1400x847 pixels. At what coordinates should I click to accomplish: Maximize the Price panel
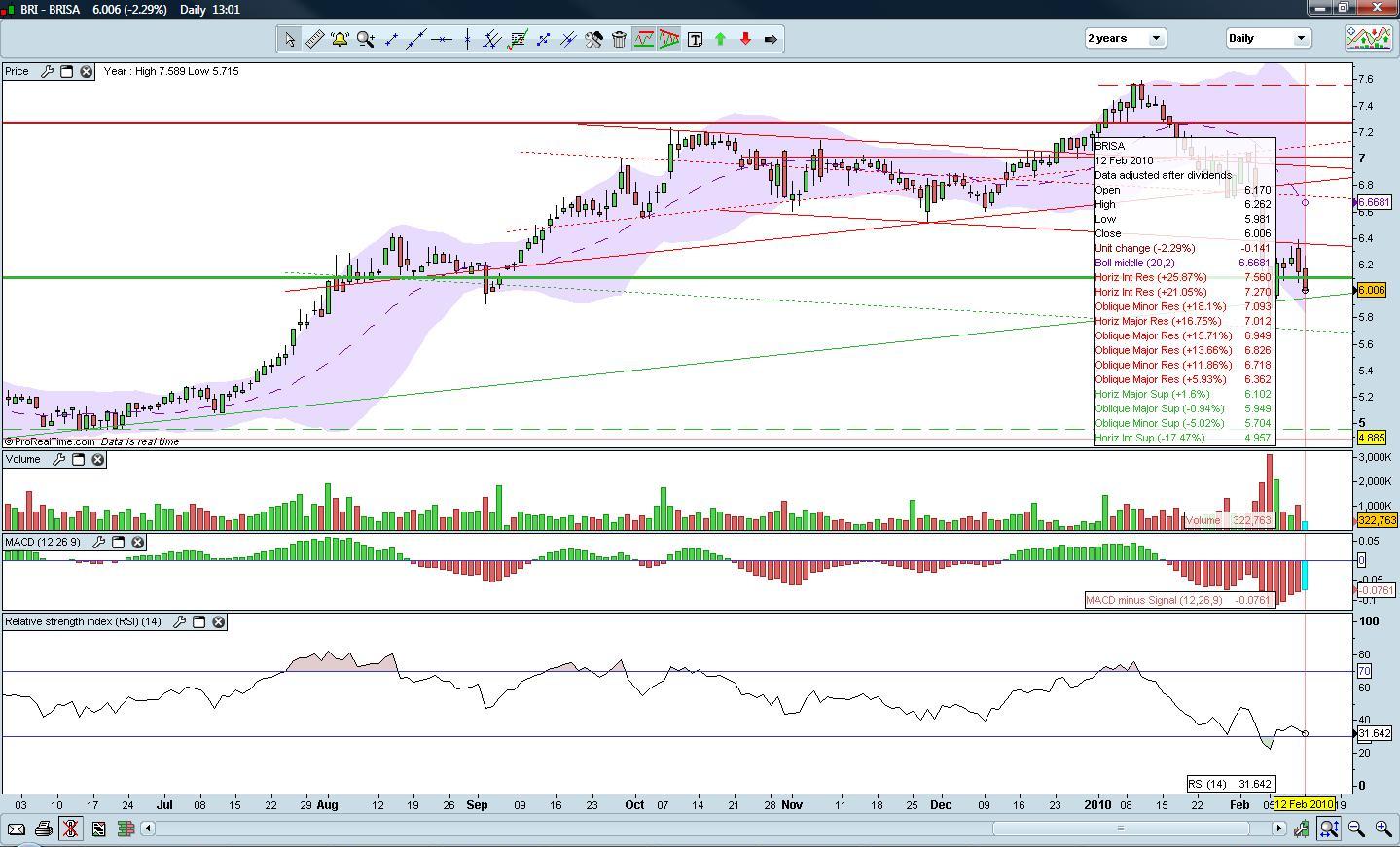pos(66,71)
